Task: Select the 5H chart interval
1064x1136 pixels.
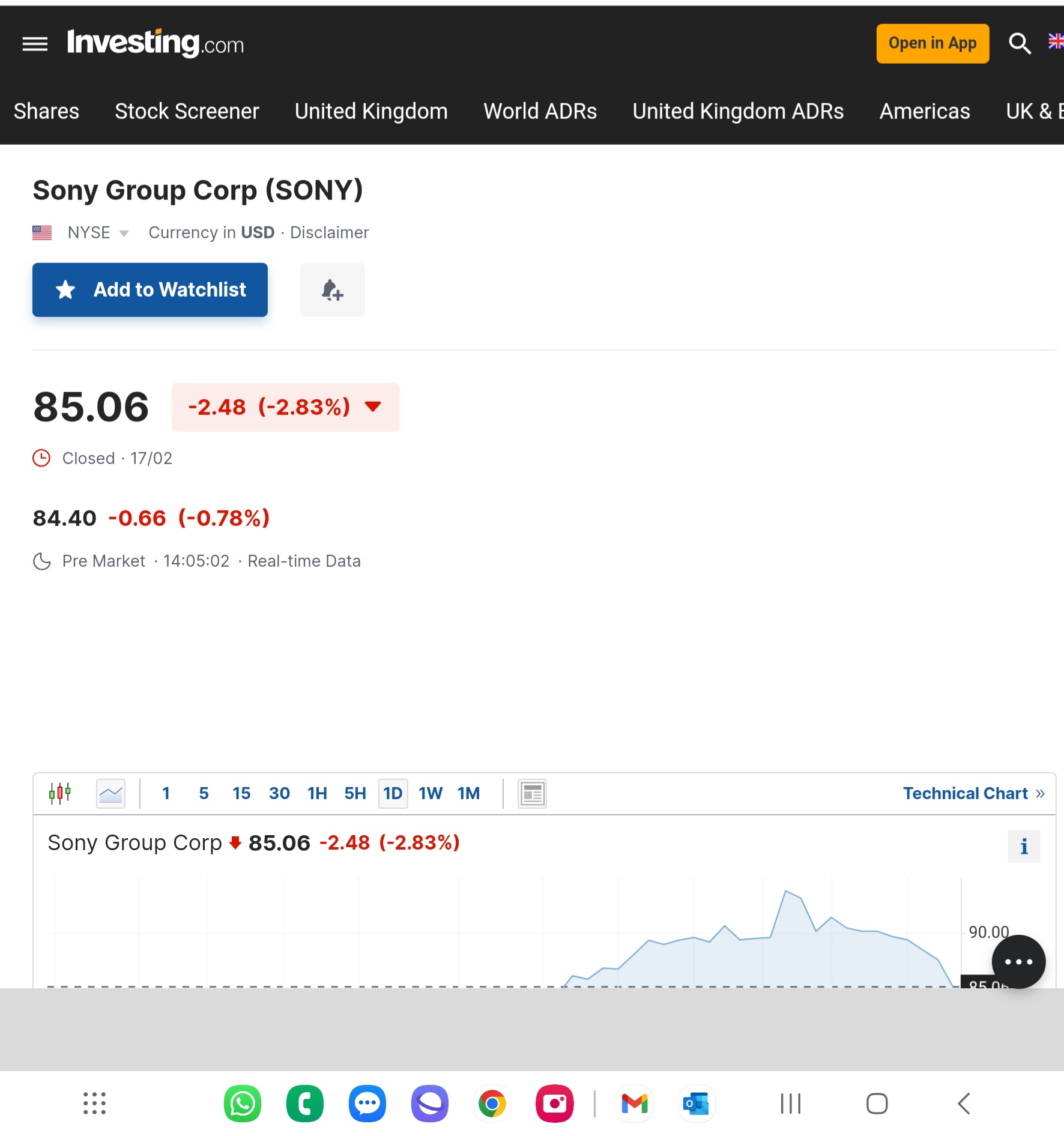Action: tap(355, 793)
